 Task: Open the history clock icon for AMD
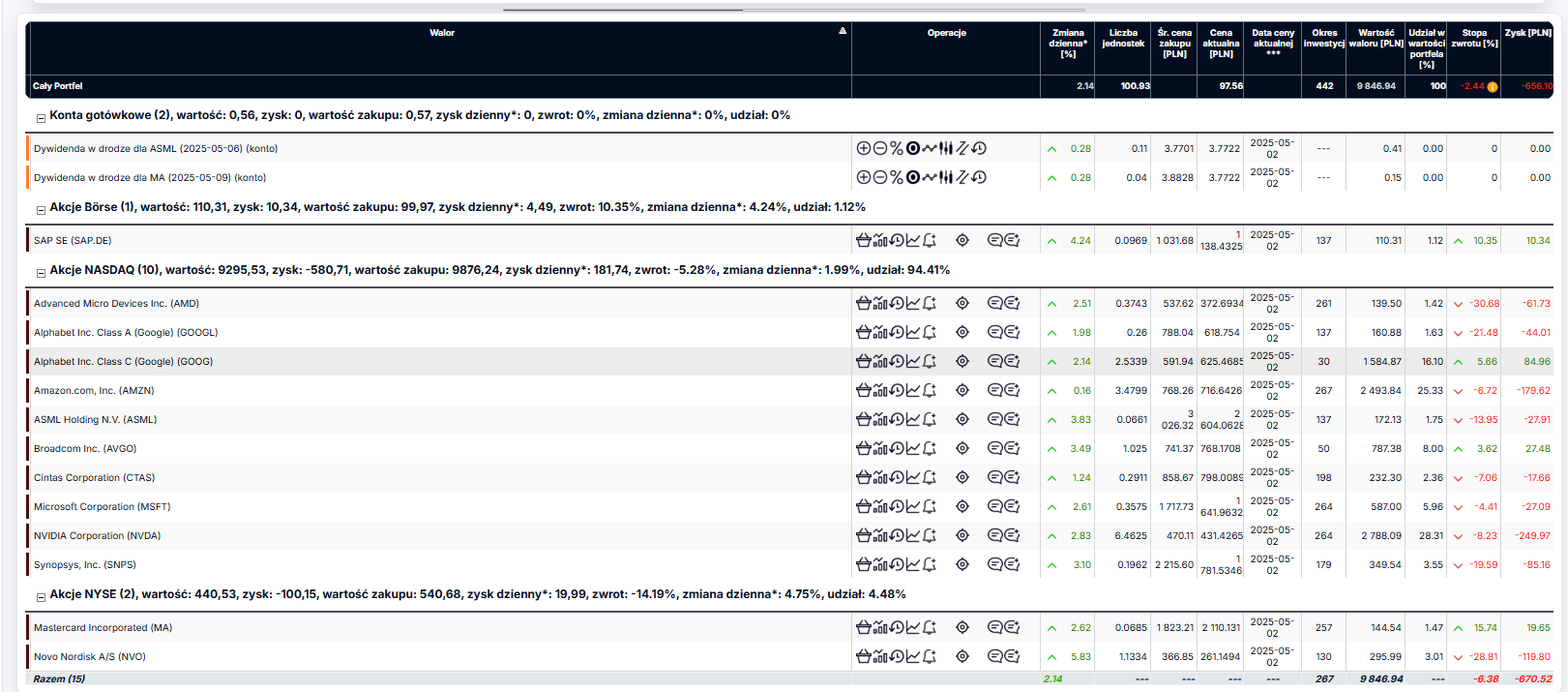(897, 303)
